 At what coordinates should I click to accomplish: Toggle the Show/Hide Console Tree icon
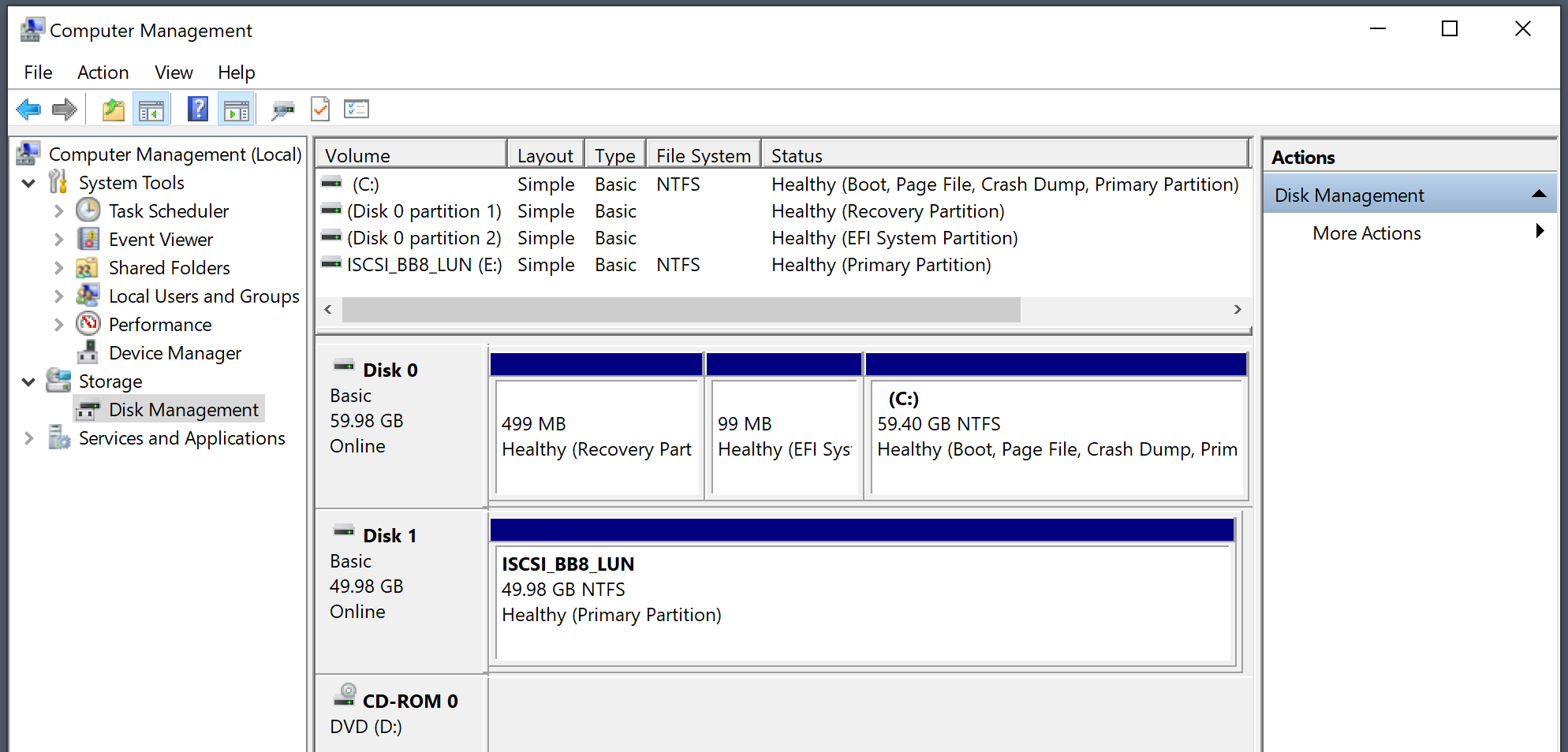pos(151,110)
